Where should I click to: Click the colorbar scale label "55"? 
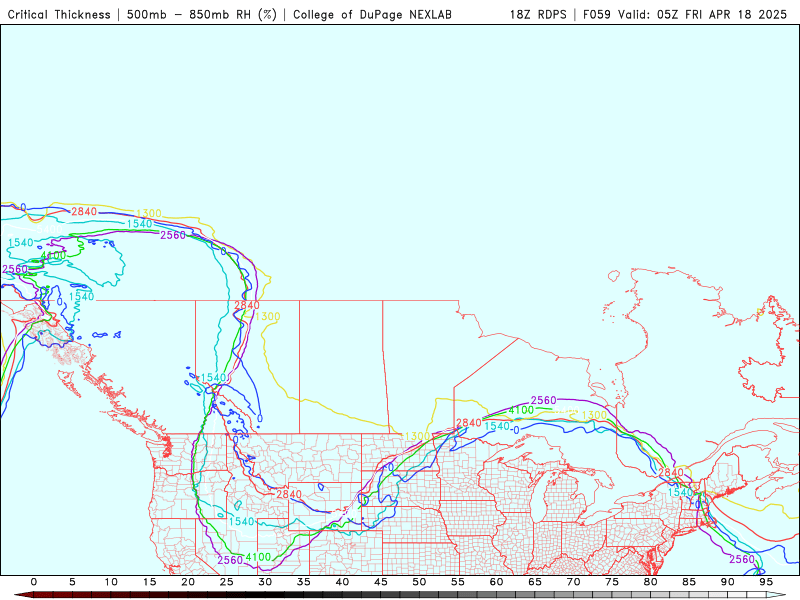coord(458,582)
